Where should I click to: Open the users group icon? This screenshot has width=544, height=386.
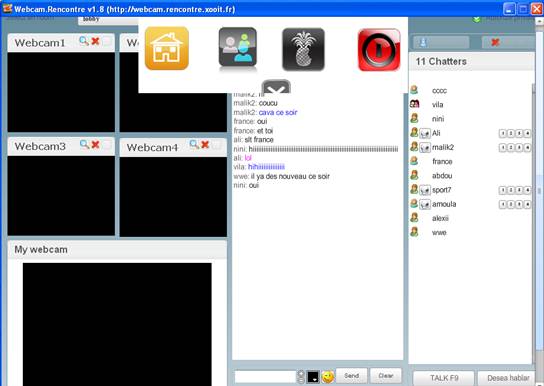238,47
